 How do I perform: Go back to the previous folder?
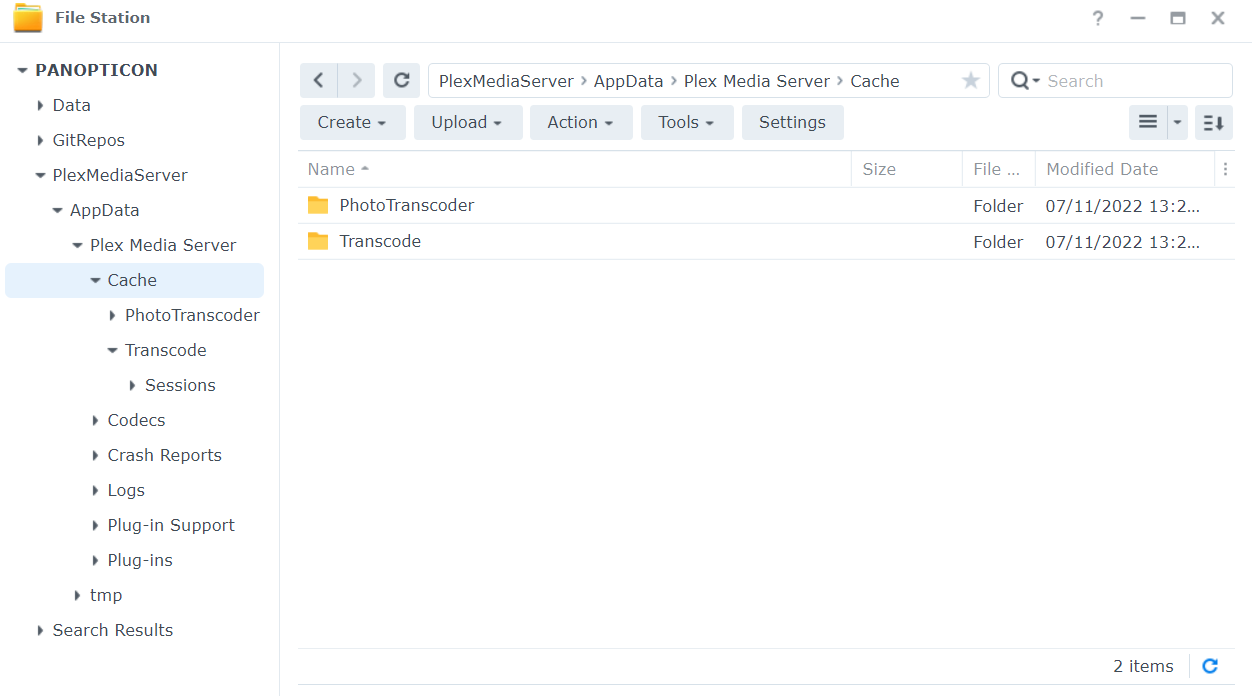point(319,81)
